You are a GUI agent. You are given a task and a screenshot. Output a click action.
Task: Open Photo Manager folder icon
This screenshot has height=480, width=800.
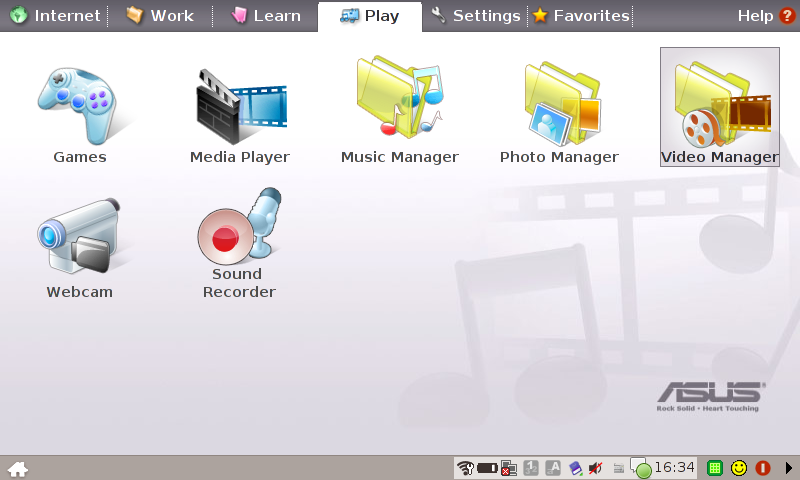[560, 112]
